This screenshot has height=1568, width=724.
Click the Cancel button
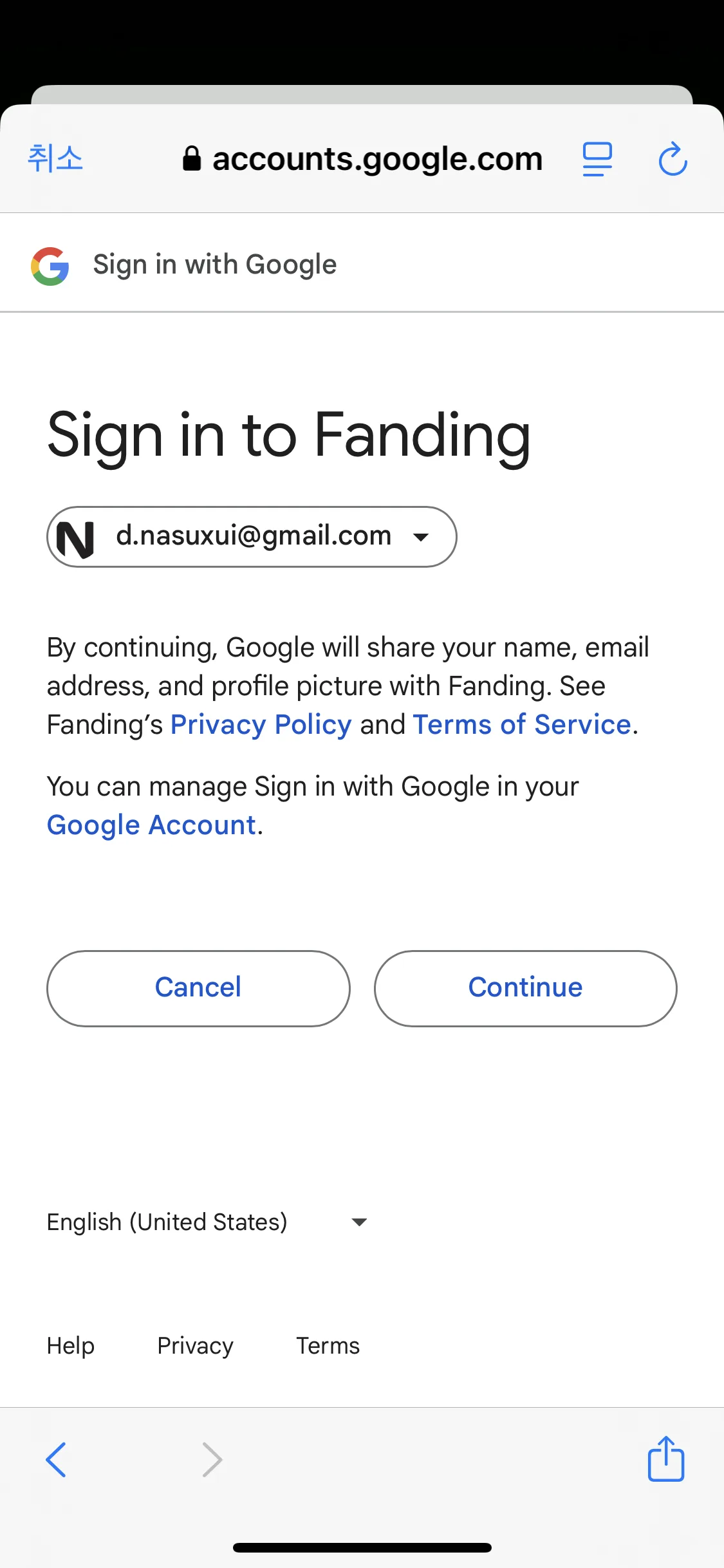198,988
